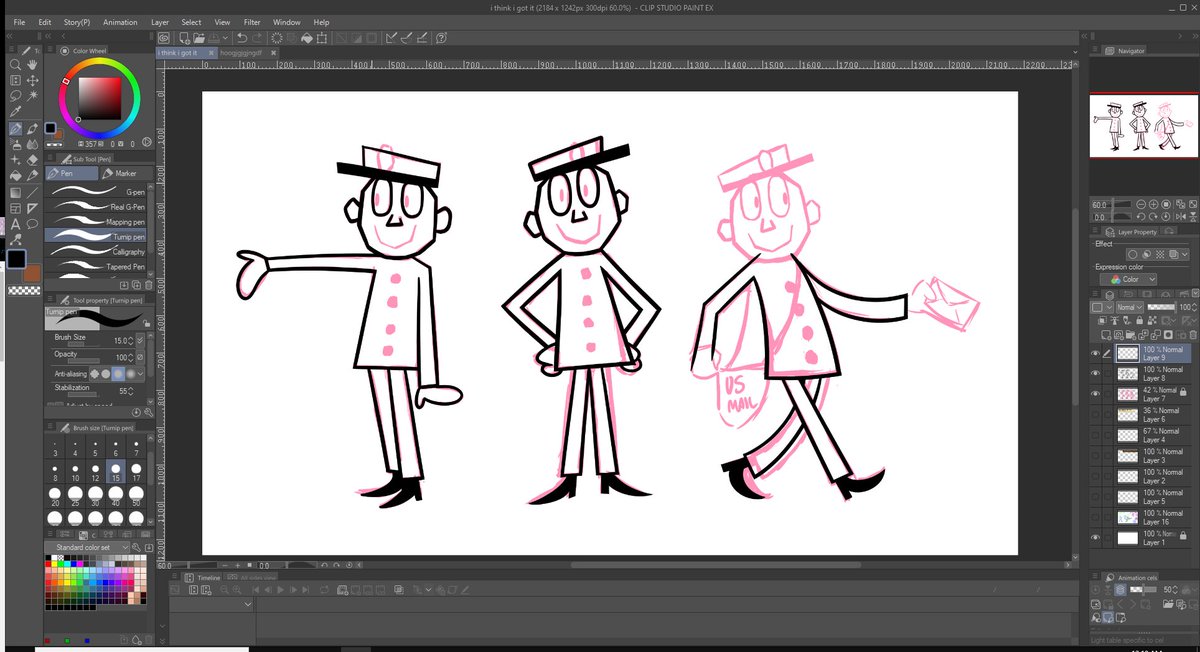
Task: Show Layer 3 via visibility box
Action: (1096, 456)
